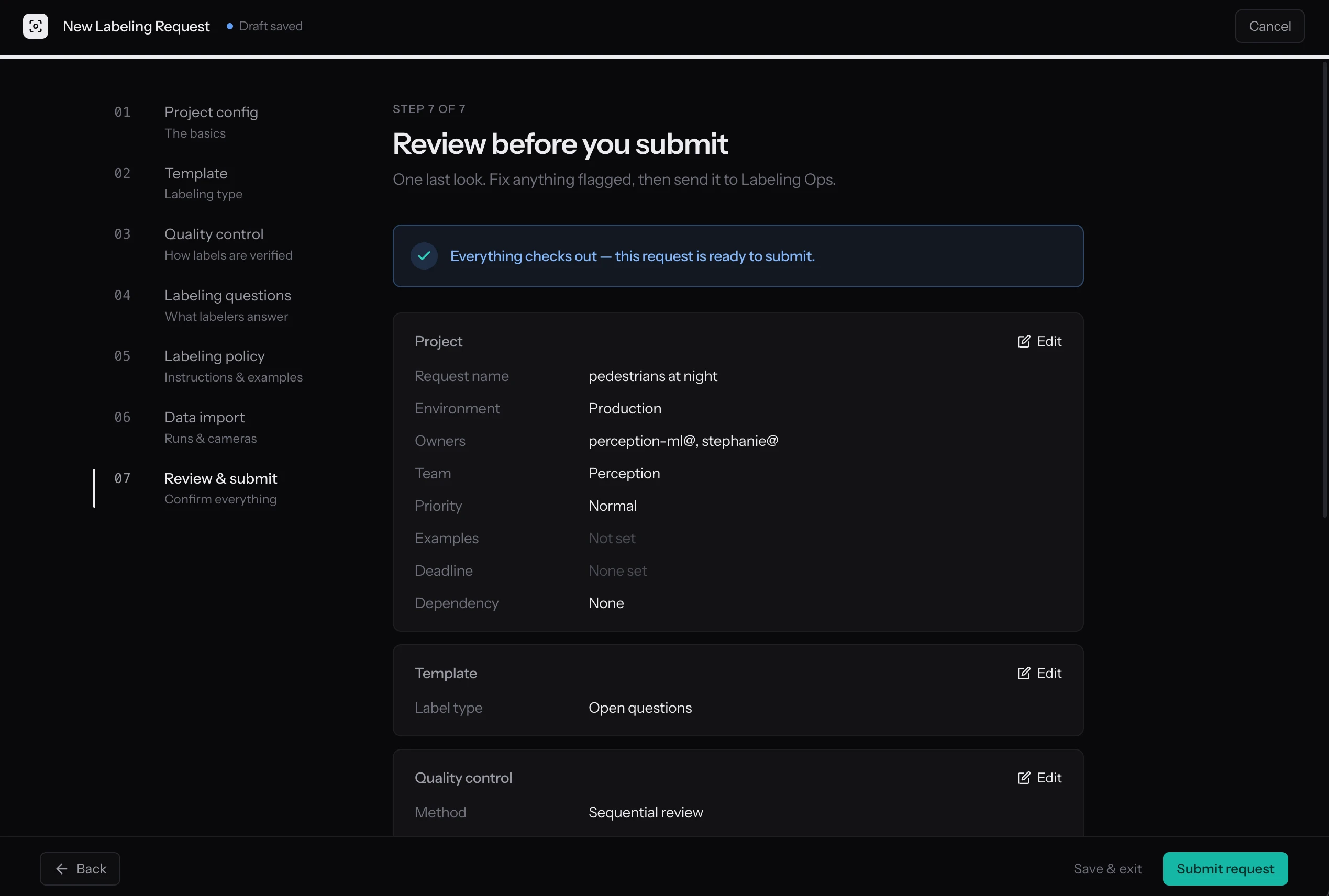Click the 'Confirm everything' step subtitle

coord(220,499)
